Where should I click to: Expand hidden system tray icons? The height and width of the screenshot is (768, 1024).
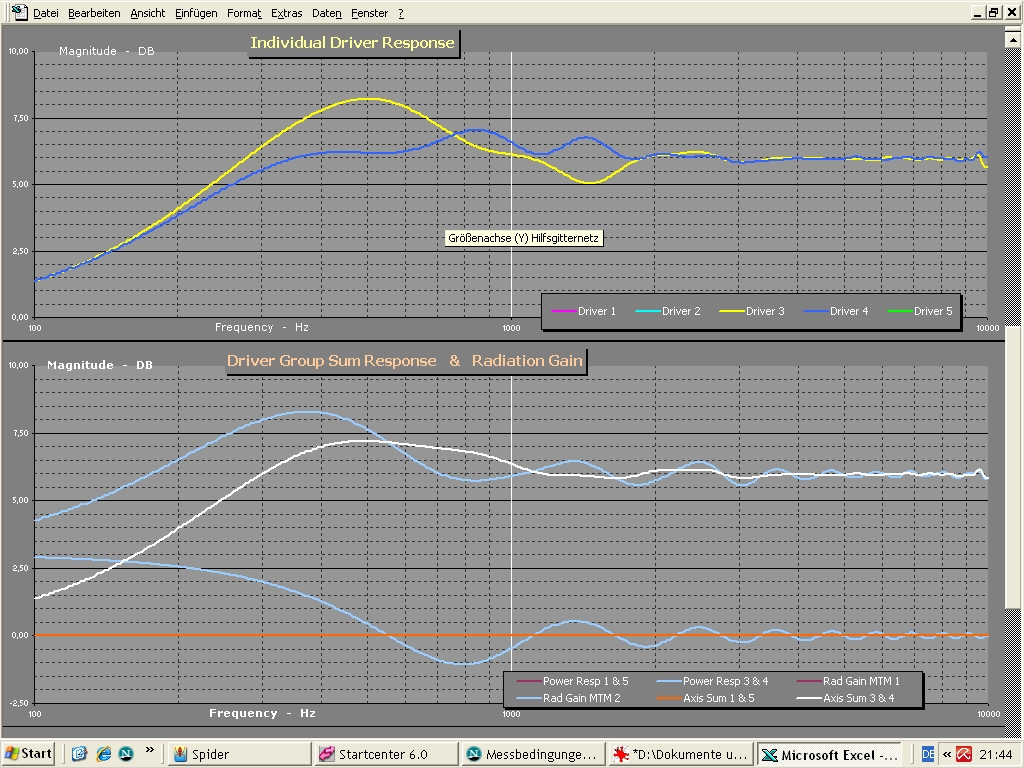pos(946,754)
